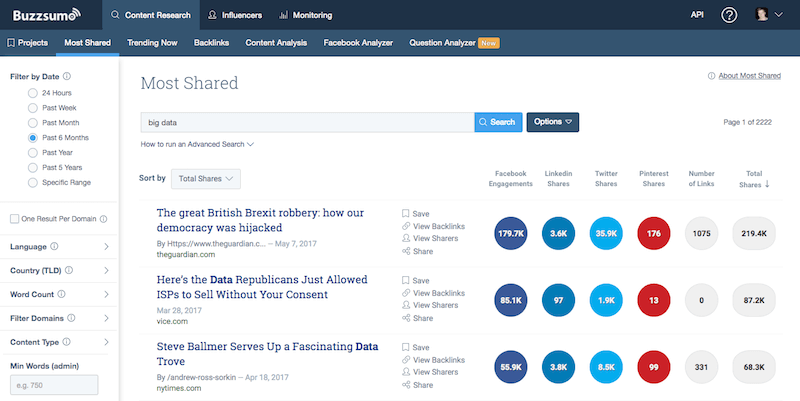
Task: Enable One Result Per Domain checkbox
Action: pos(14,219)
